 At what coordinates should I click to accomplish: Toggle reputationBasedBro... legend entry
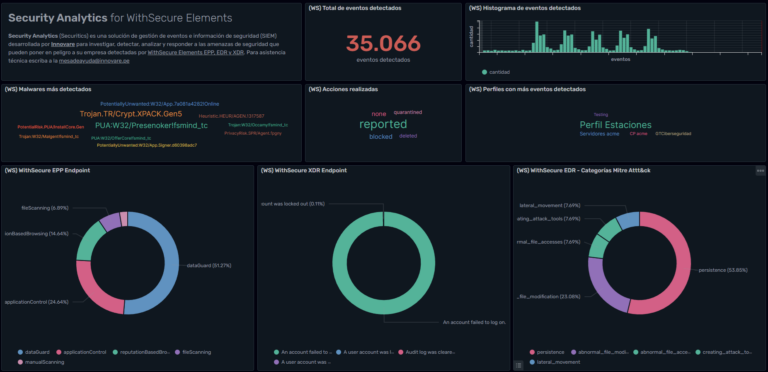[141, 351]
